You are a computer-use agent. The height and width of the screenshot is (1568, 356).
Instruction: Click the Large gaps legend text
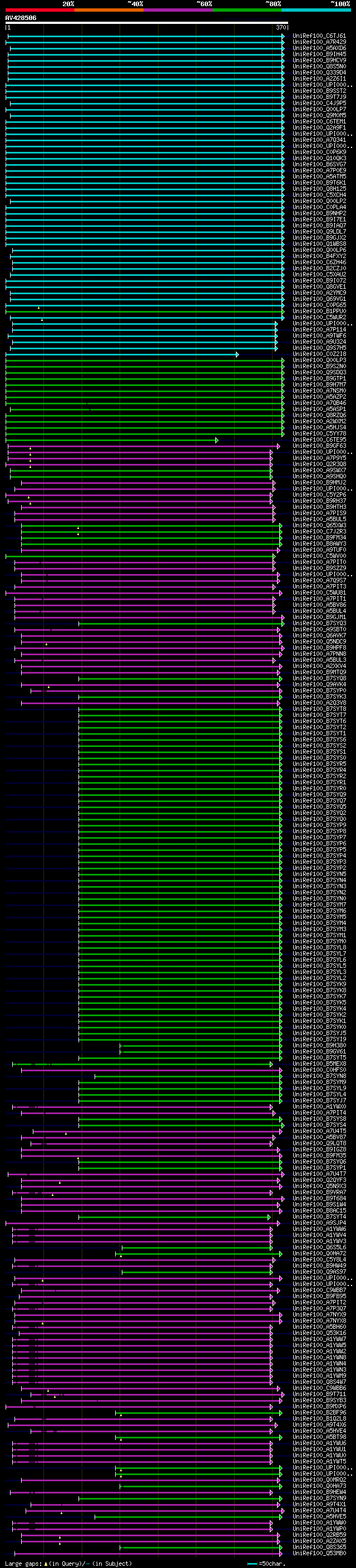point(68,1563)
